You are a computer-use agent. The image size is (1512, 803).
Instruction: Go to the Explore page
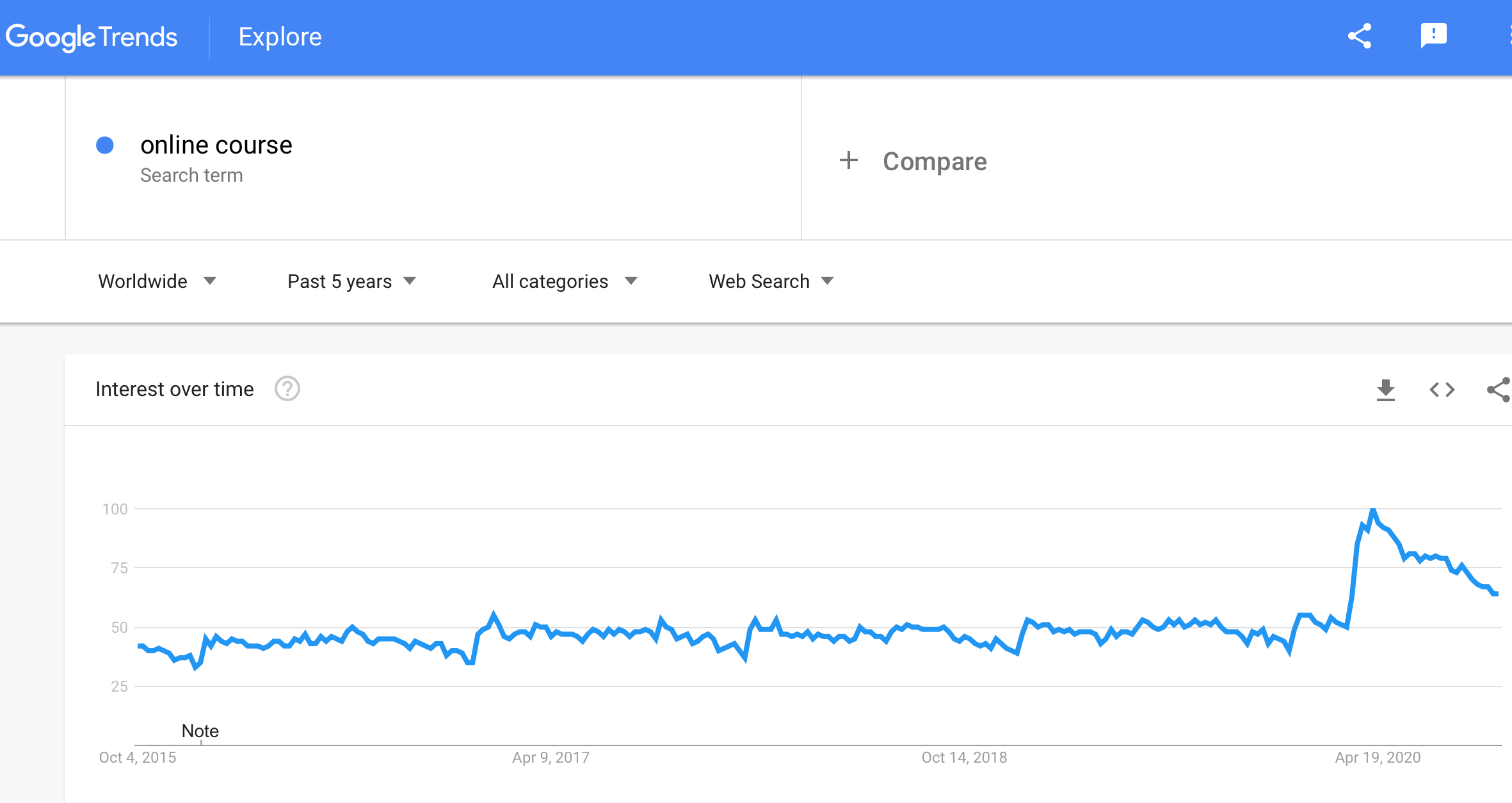(x=280, y=37)
